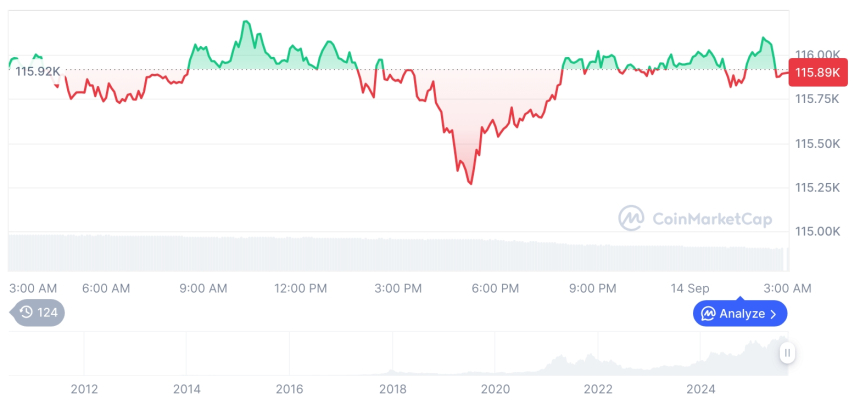Click the 115.25K price axis label
Image resolution: width=860 pixels, height=401 pixels.
(x=817, y=188)
